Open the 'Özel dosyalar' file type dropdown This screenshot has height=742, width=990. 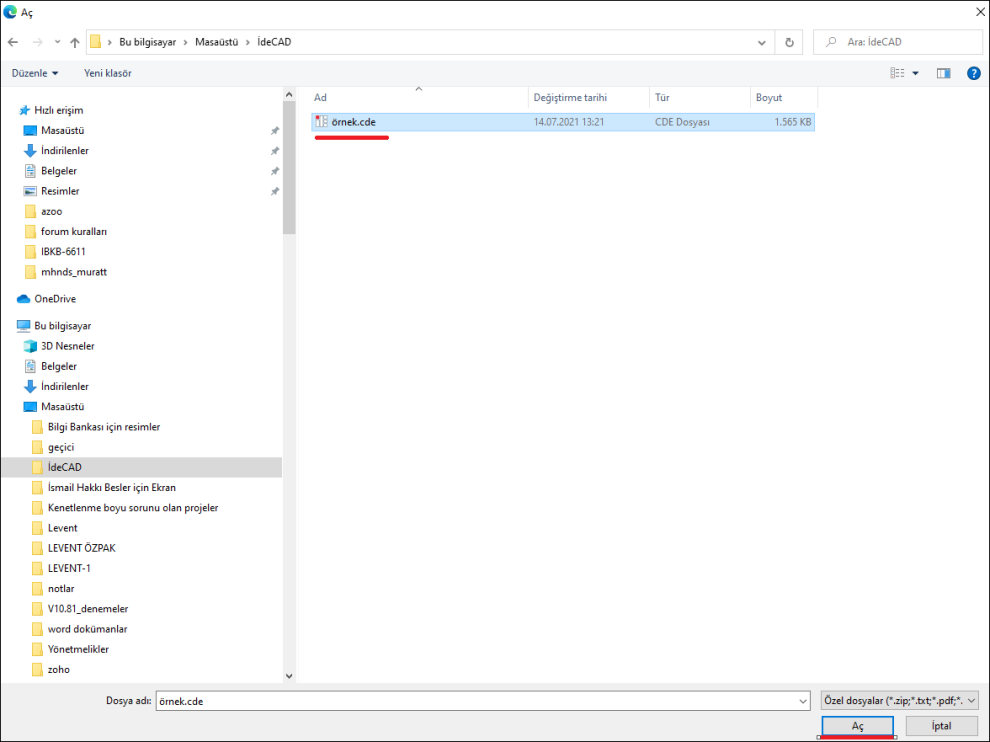click(x=900, y=700)
